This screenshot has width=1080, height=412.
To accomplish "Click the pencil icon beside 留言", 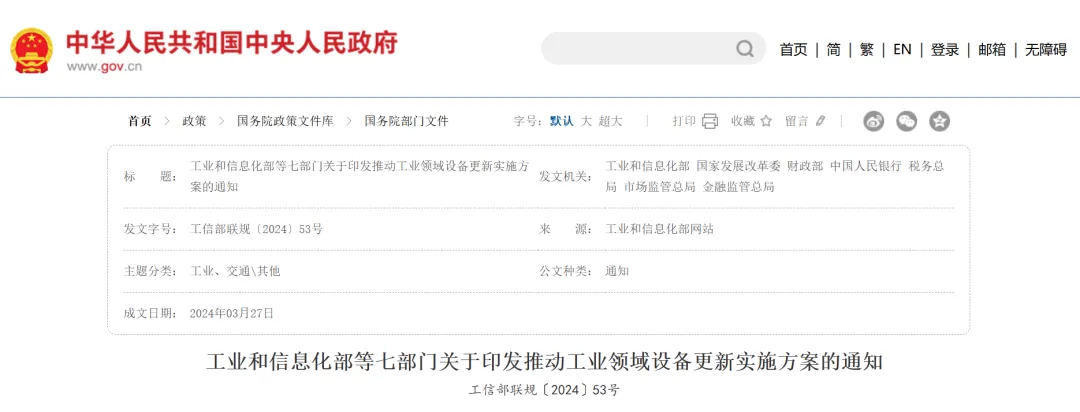I will point(820,121).
